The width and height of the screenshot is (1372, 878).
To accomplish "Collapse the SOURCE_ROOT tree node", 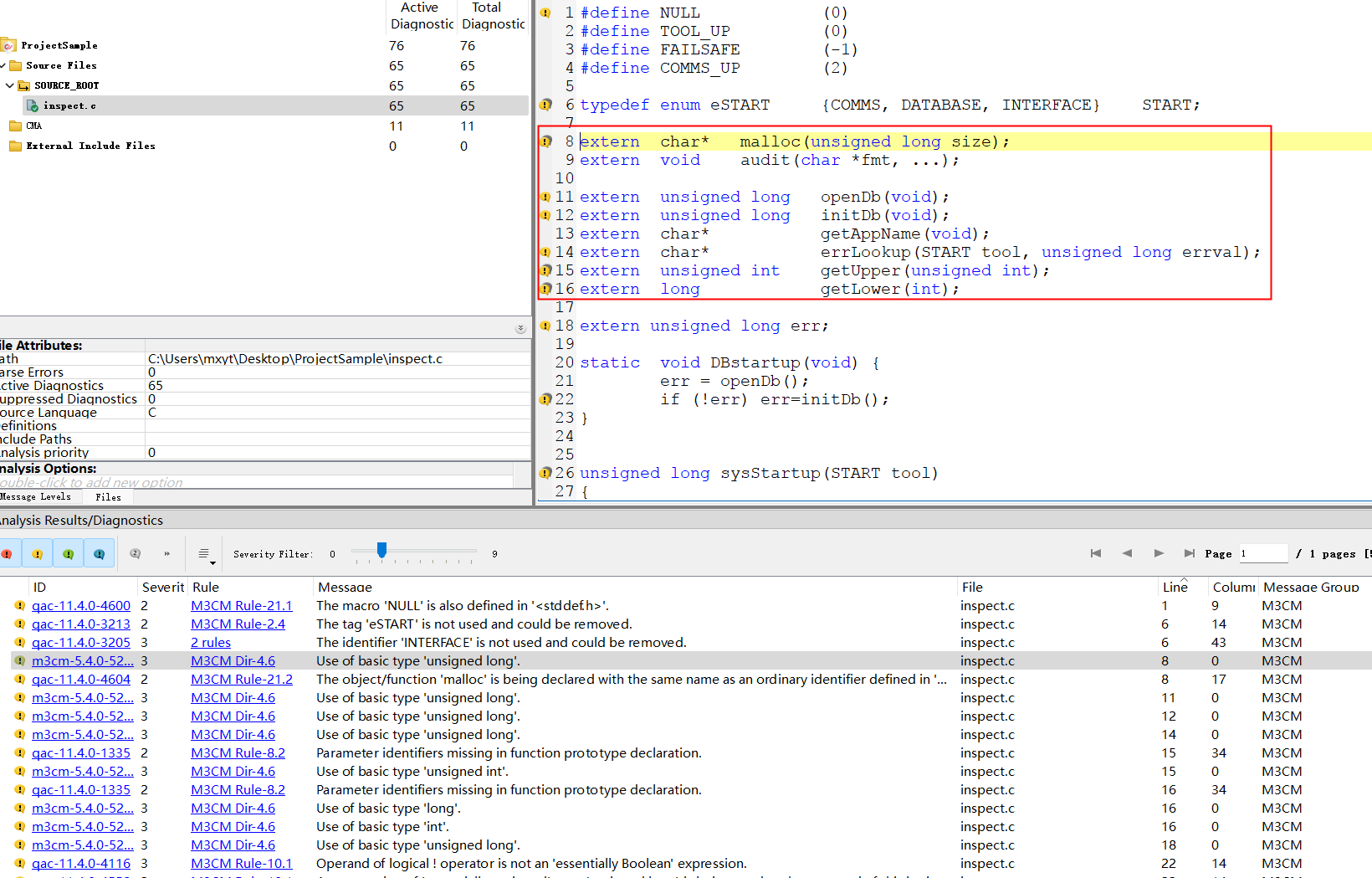I will (10, 85).
